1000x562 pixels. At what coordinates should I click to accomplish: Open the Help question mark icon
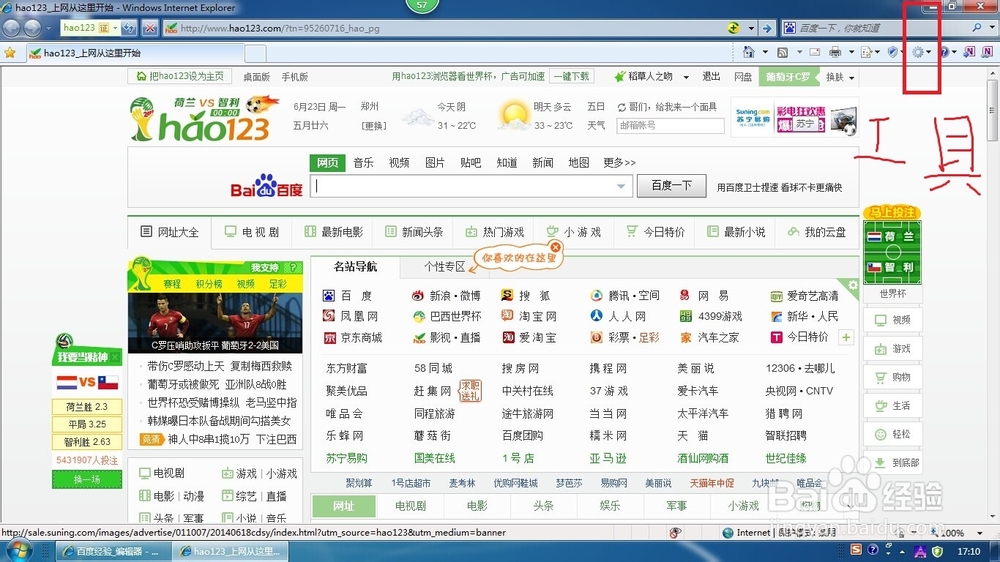coord(945,52)
